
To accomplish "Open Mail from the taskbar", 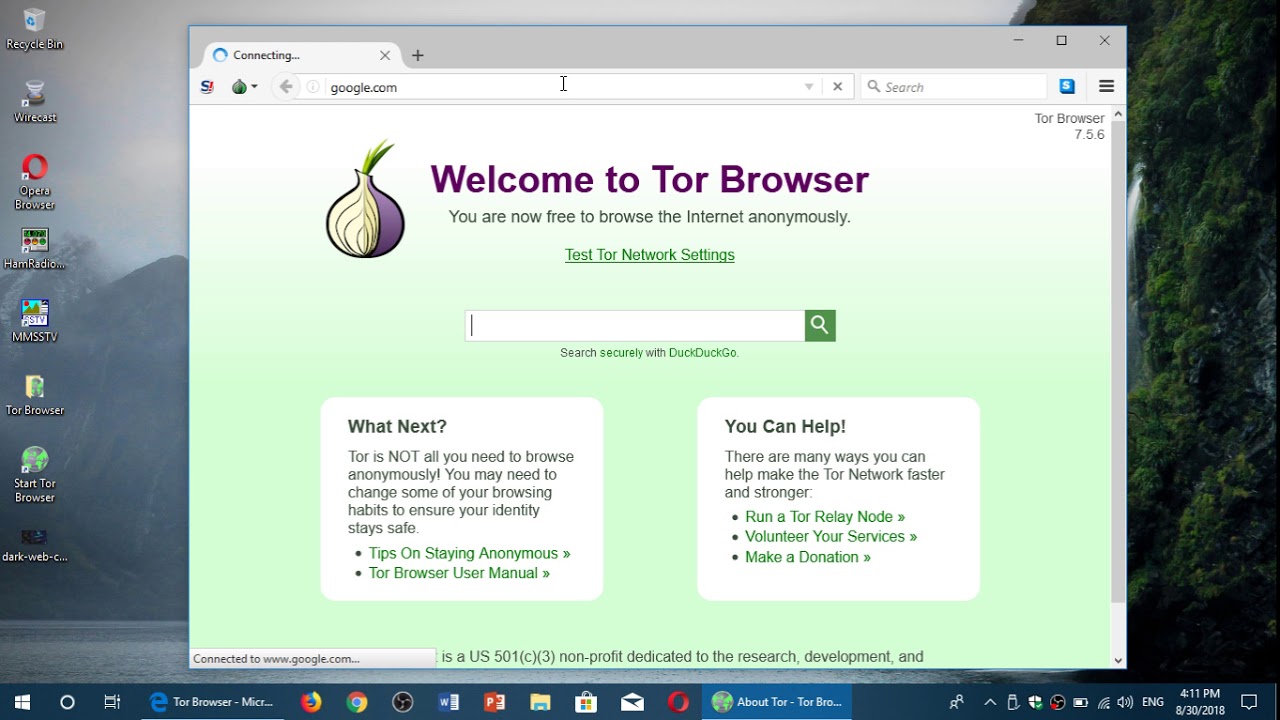I will pos(633,702).
